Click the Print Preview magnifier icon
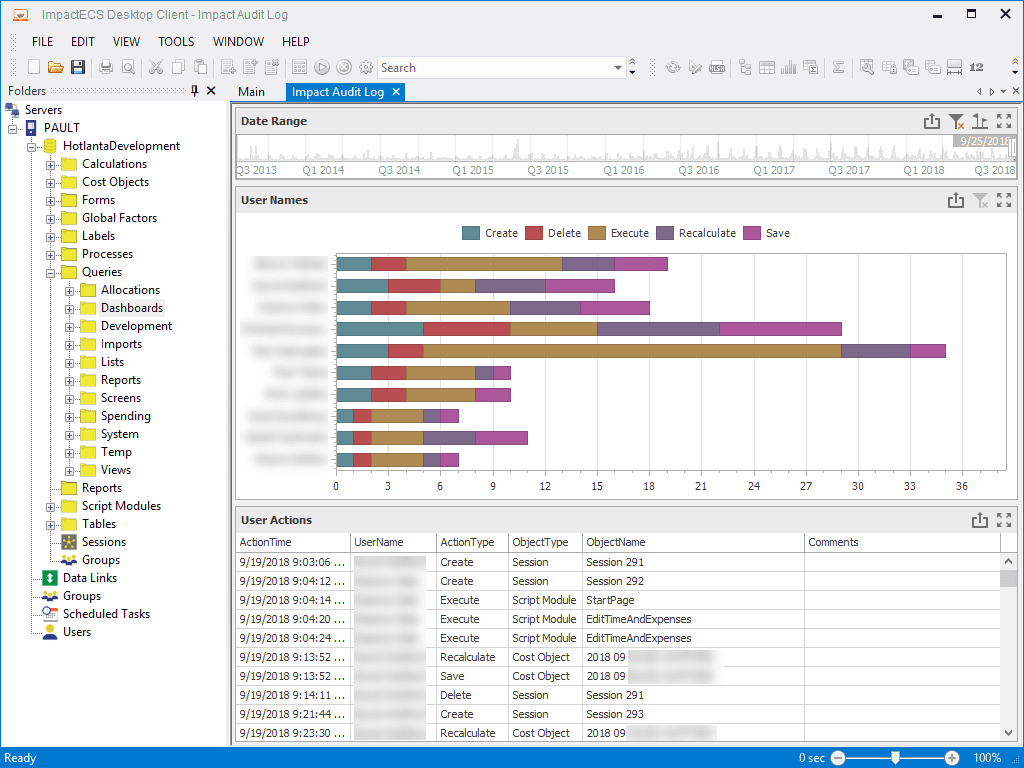Viewport: 1024px width, 768px height. tap(129, 67)
